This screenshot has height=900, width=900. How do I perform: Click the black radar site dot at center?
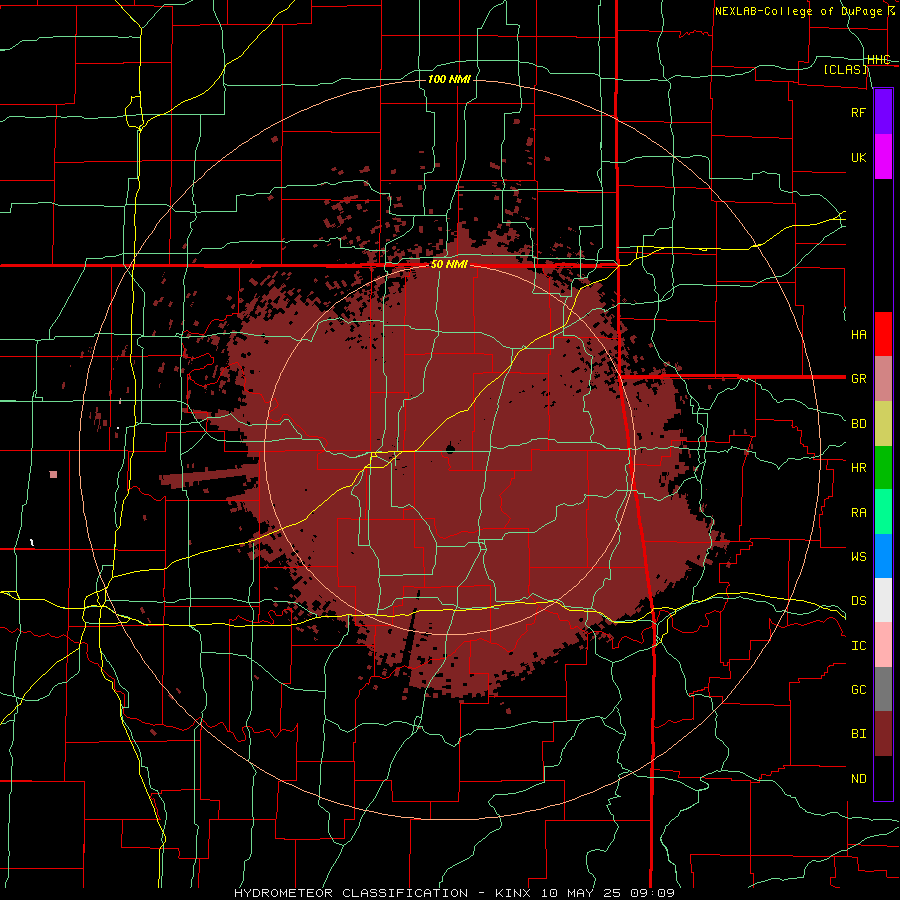[x=450, y=449]
